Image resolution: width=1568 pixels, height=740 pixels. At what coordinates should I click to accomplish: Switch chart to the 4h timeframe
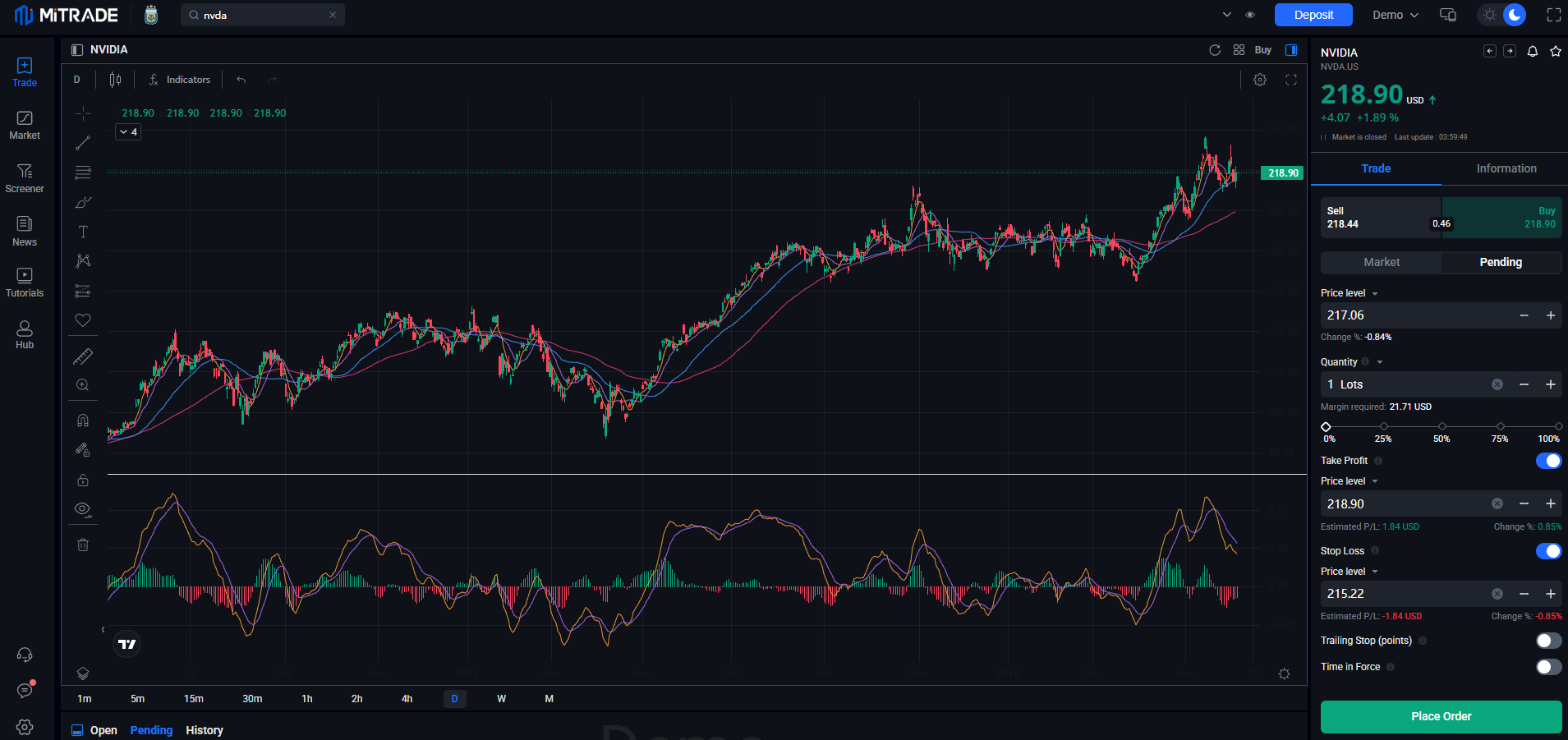(407, 699)
